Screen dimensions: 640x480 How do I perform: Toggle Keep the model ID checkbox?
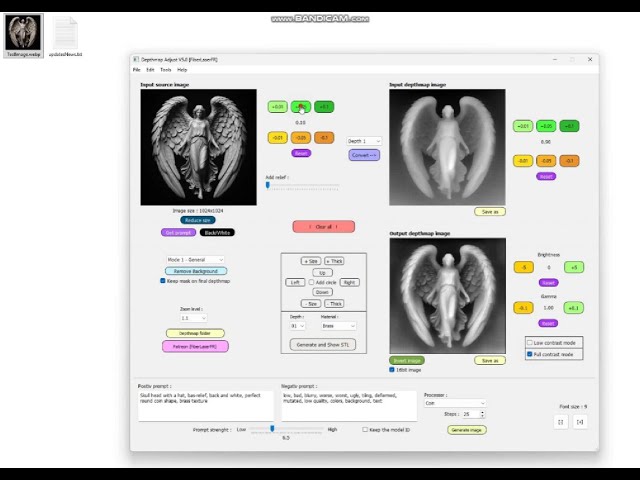[365, 429]
